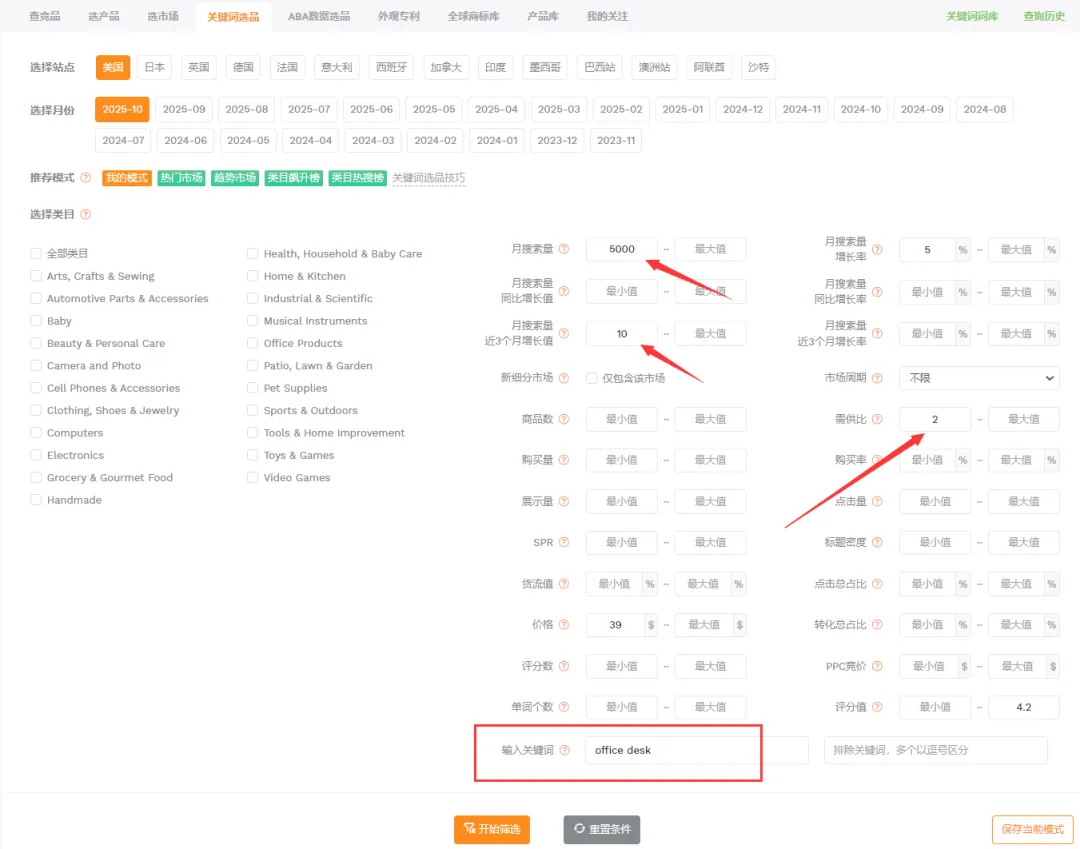Check Office Products category
The height and width of the screenshot is (849, 1080).
(x=253, y=343)
